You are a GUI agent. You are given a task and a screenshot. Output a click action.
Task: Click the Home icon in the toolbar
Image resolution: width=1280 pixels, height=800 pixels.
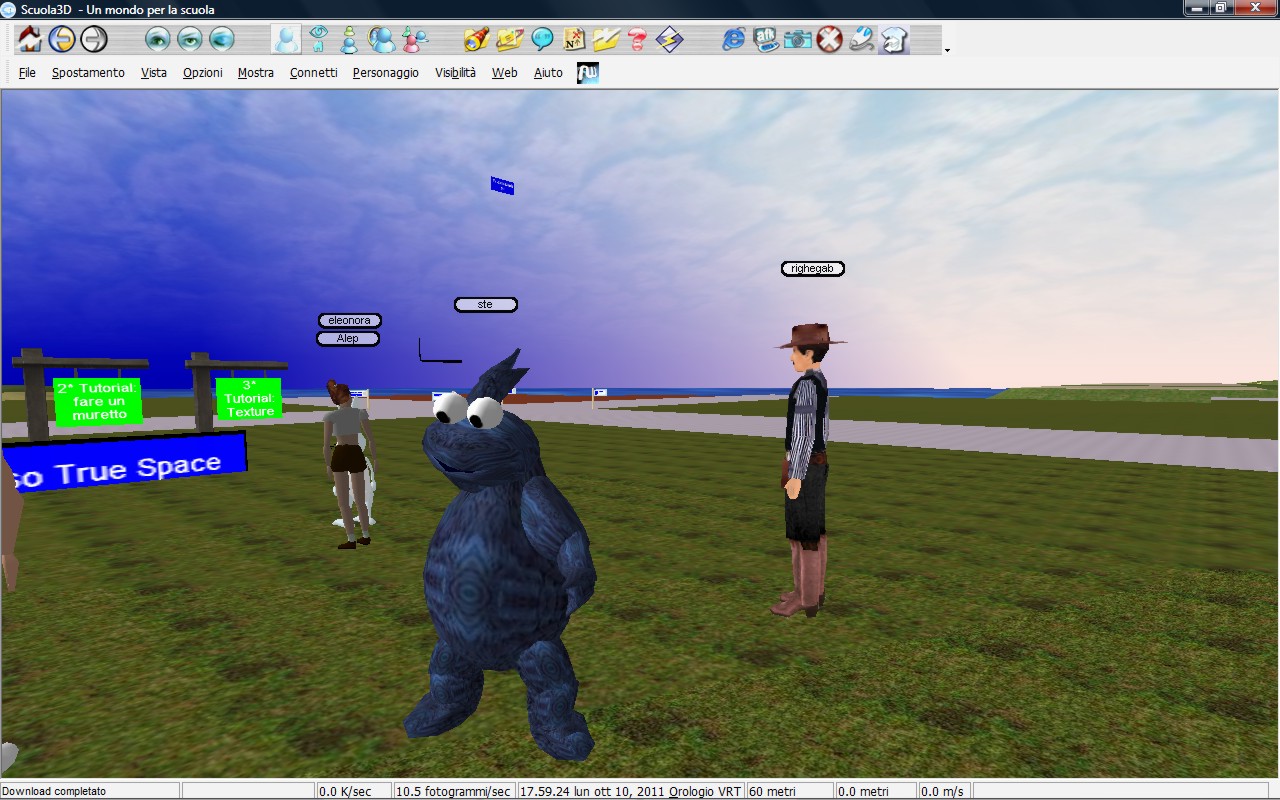[30, 39]
